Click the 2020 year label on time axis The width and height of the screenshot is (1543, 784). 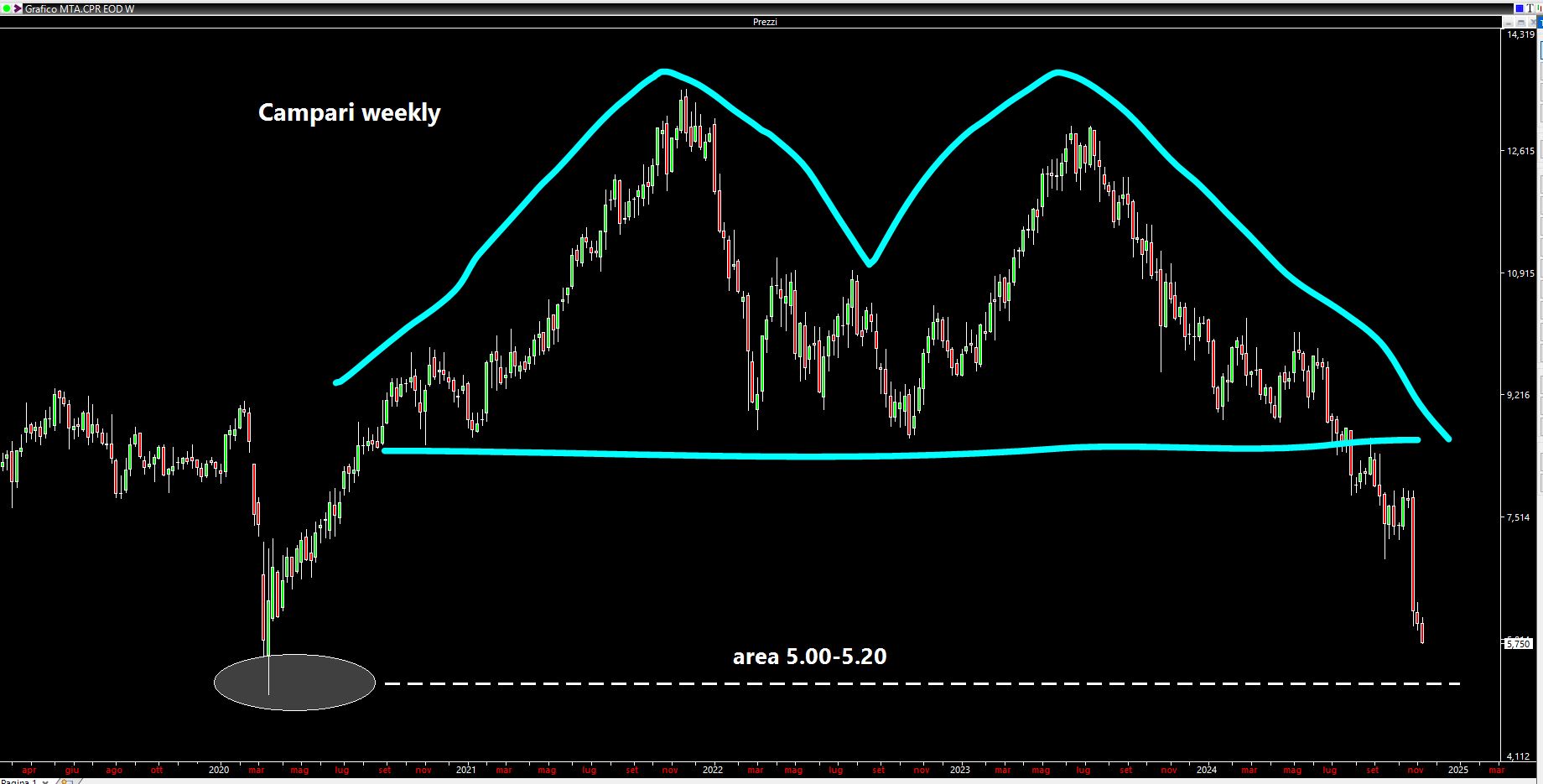(x=218, y=770)
